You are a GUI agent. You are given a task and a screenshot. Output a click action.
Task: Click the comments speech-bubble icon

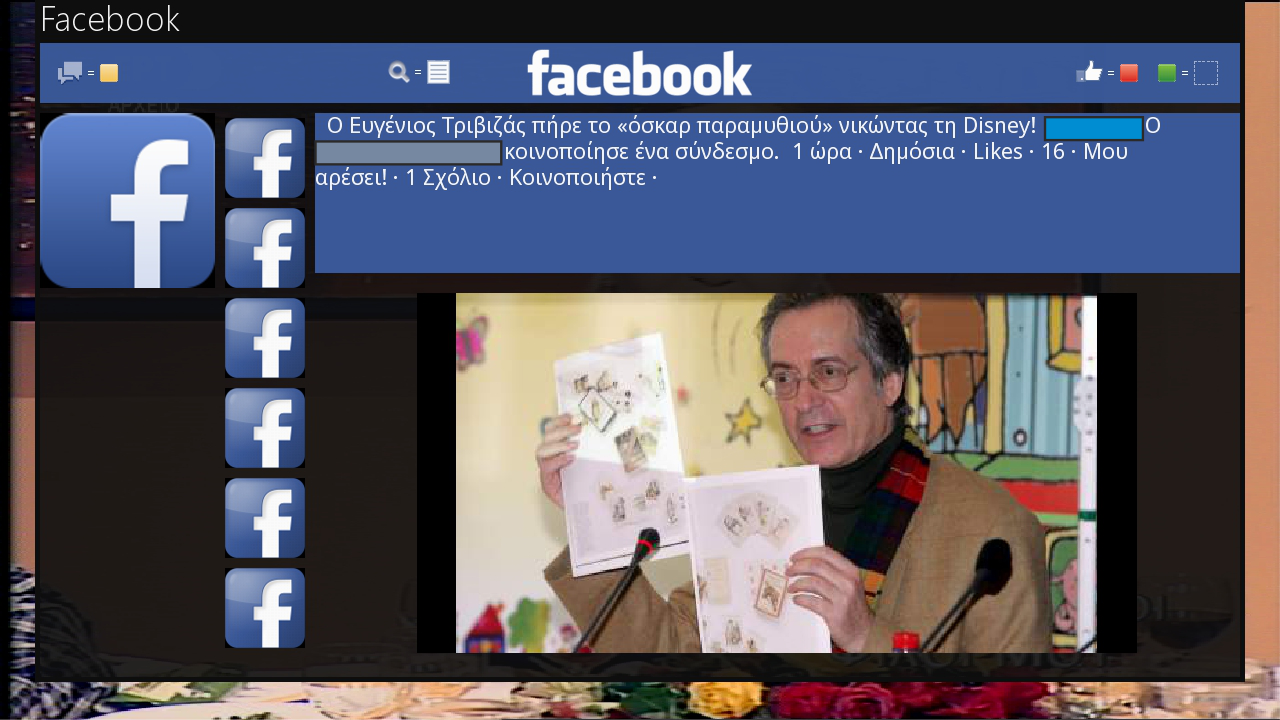pyautogui.click(x=69, y=73)
